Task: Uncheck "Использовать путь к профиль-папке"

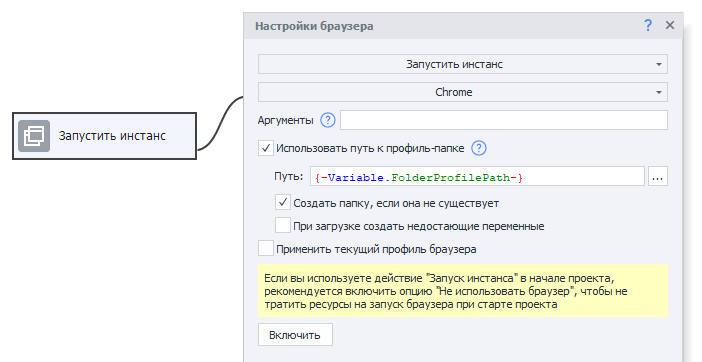Action: pos(266,148)
